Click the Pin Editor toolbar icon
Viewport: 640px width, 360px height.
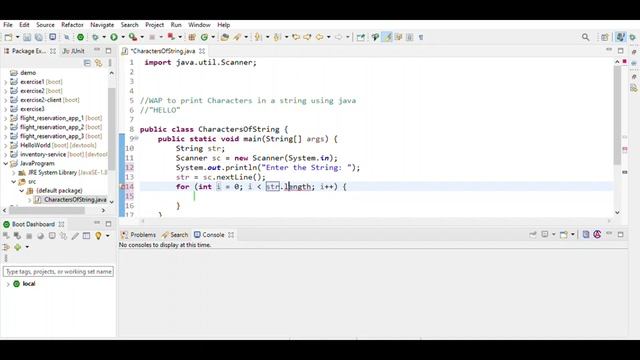pos(360,37)
